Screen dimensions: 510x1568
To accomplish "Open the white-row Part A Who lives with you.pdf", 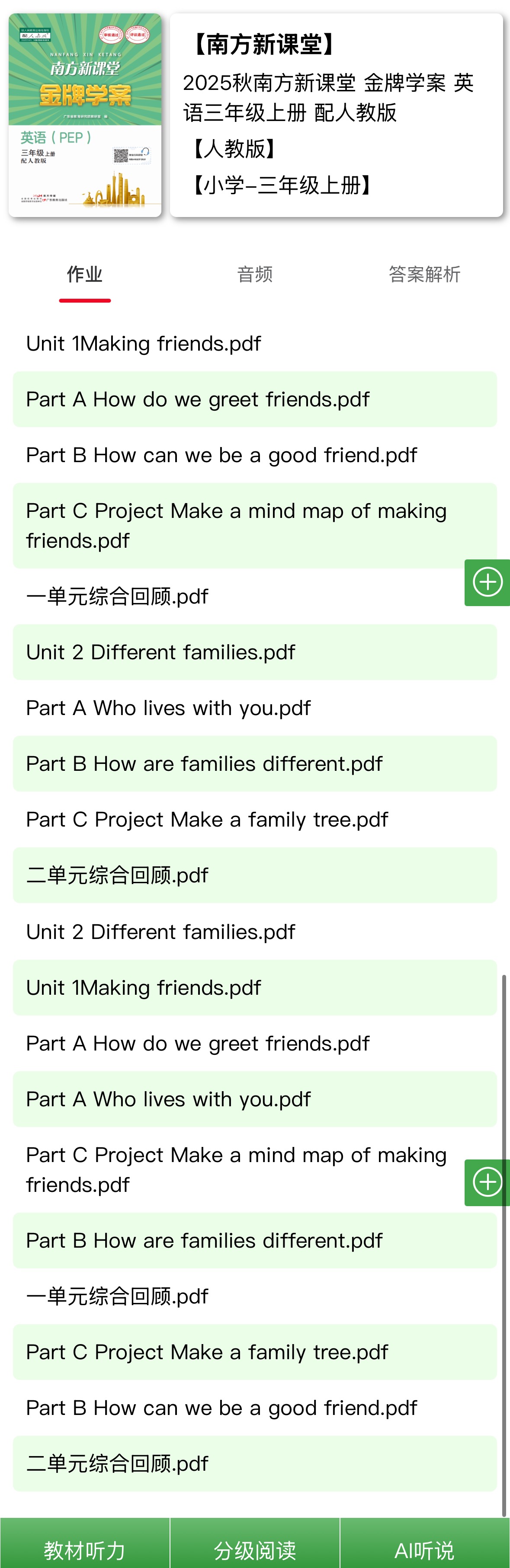I will coord(168,708).
